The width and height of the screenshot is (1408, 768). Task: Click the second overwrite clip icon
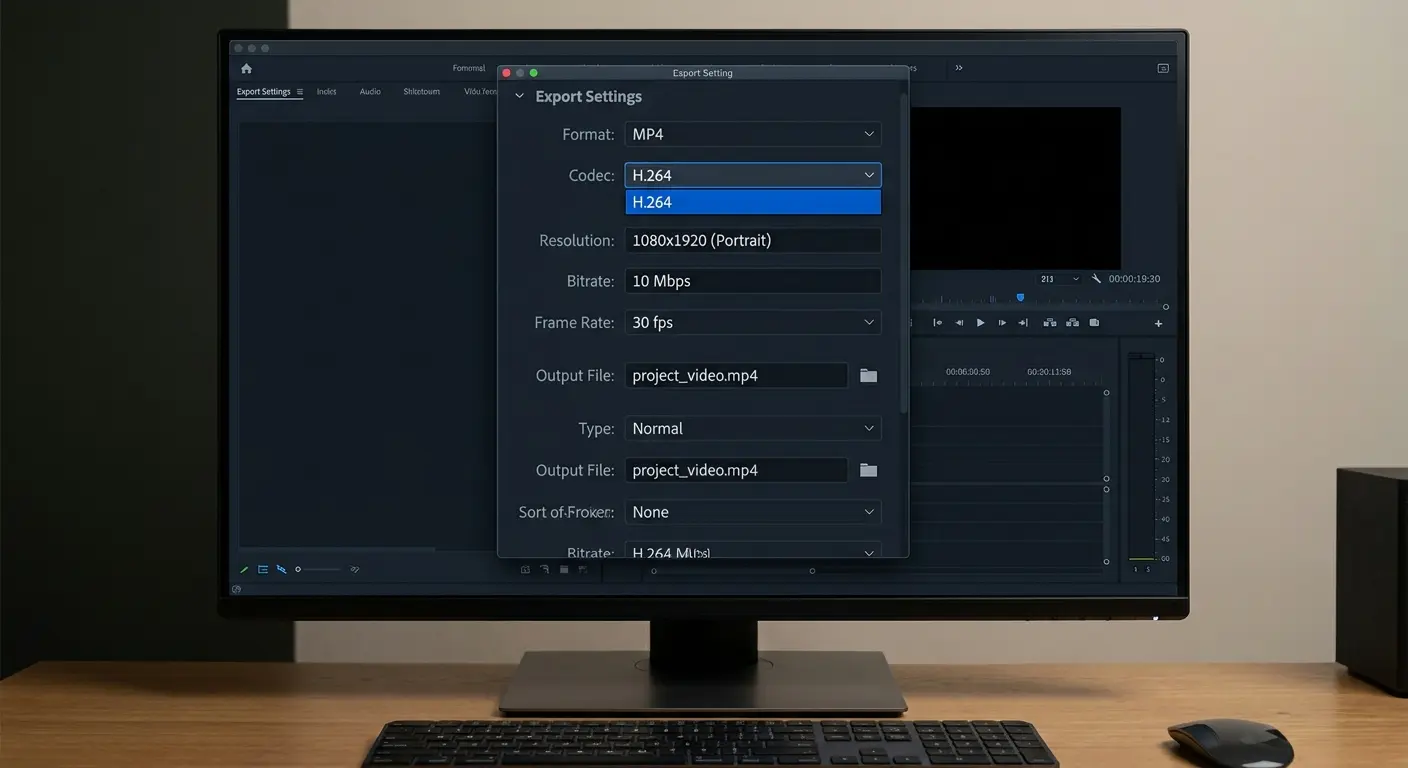tap(1072, 323)
